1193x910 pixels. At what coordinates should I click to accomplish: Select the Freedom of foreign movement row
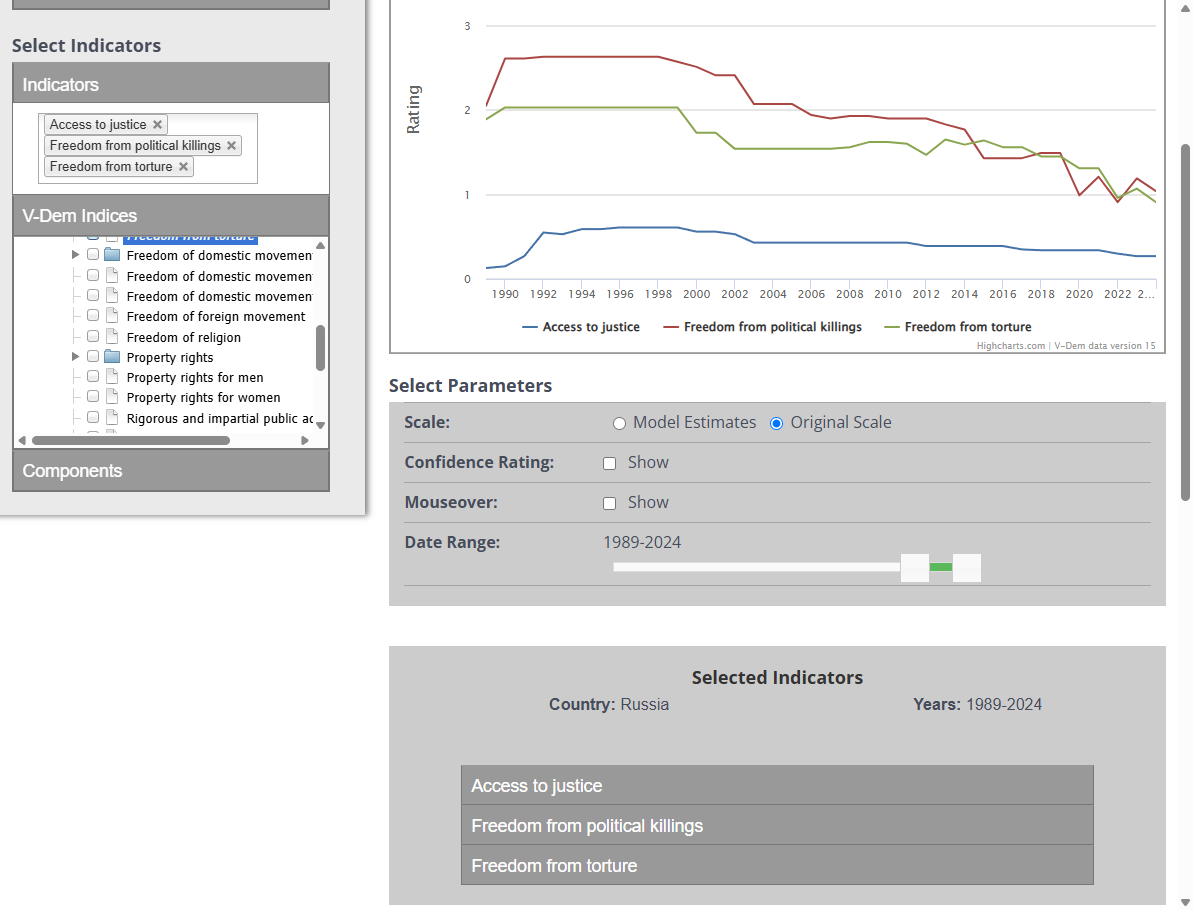tap(215, 317)
